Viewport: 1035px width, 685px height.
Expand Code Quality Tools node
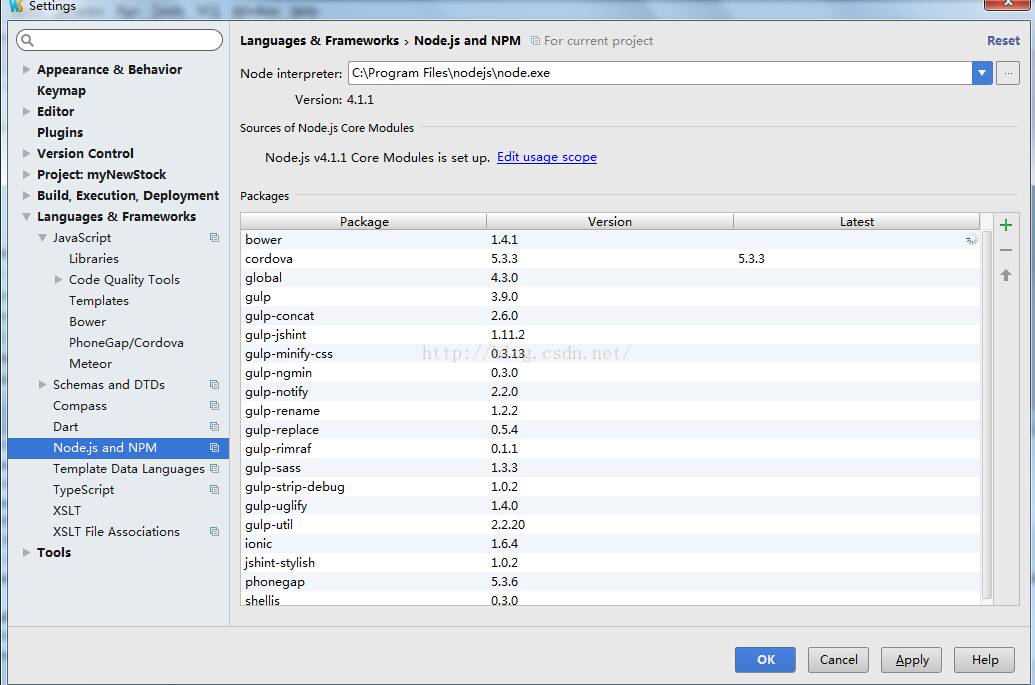[58, 280]
